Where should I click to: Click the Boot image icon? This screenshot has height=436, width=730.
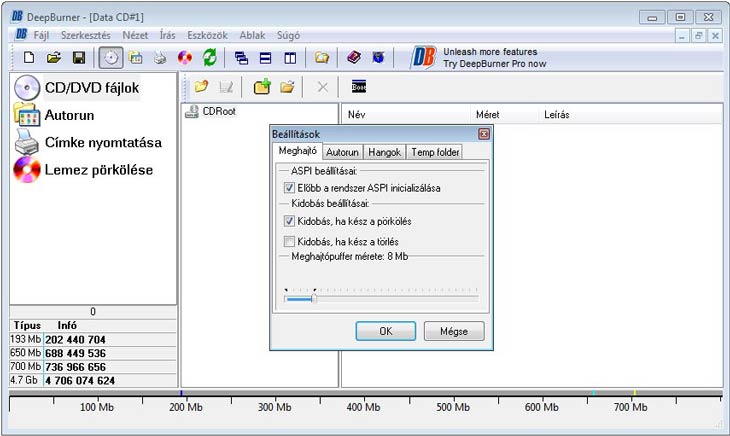click(x=359, y=87)
